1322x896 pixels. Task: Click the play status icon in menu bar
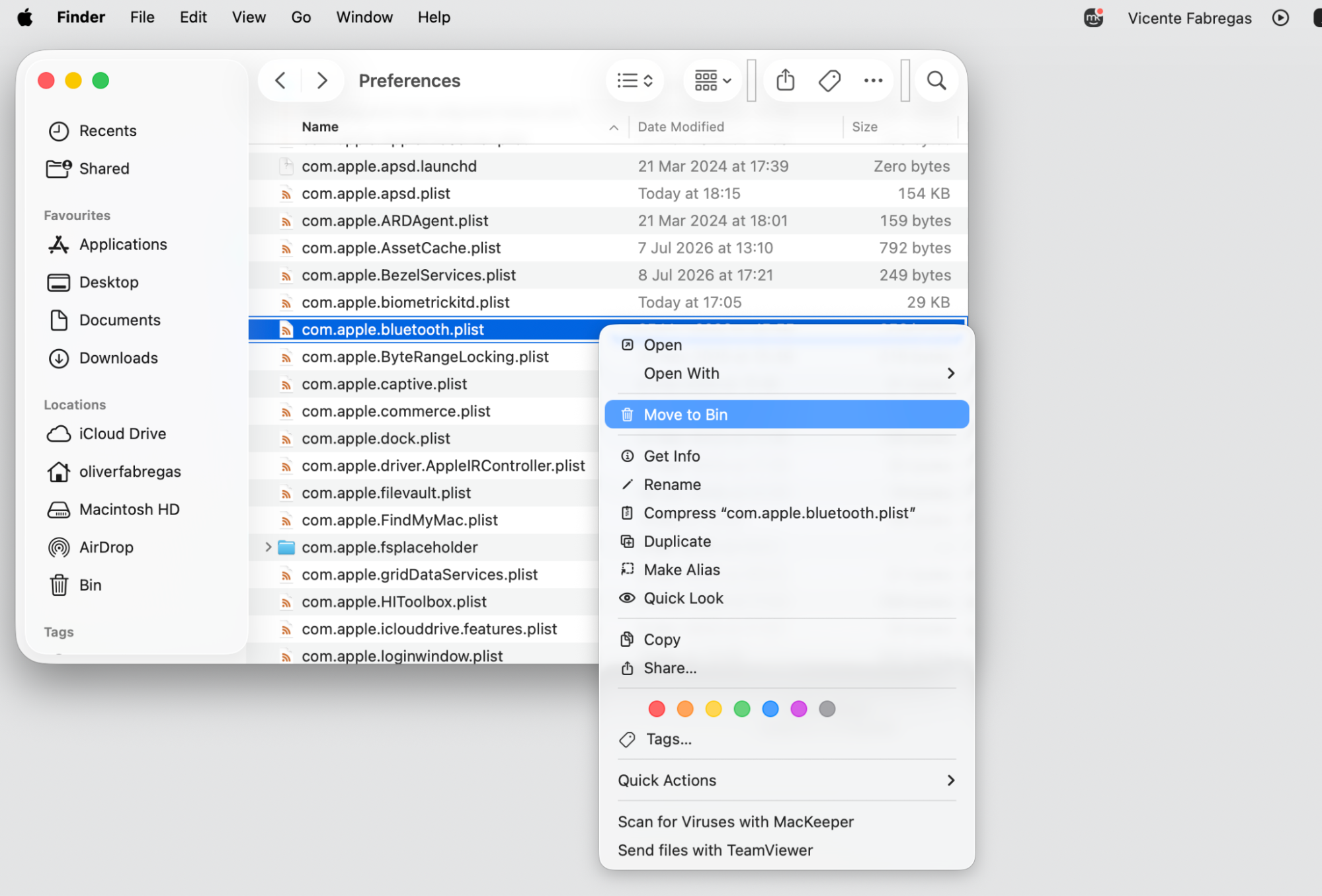tap(1280, 18)
